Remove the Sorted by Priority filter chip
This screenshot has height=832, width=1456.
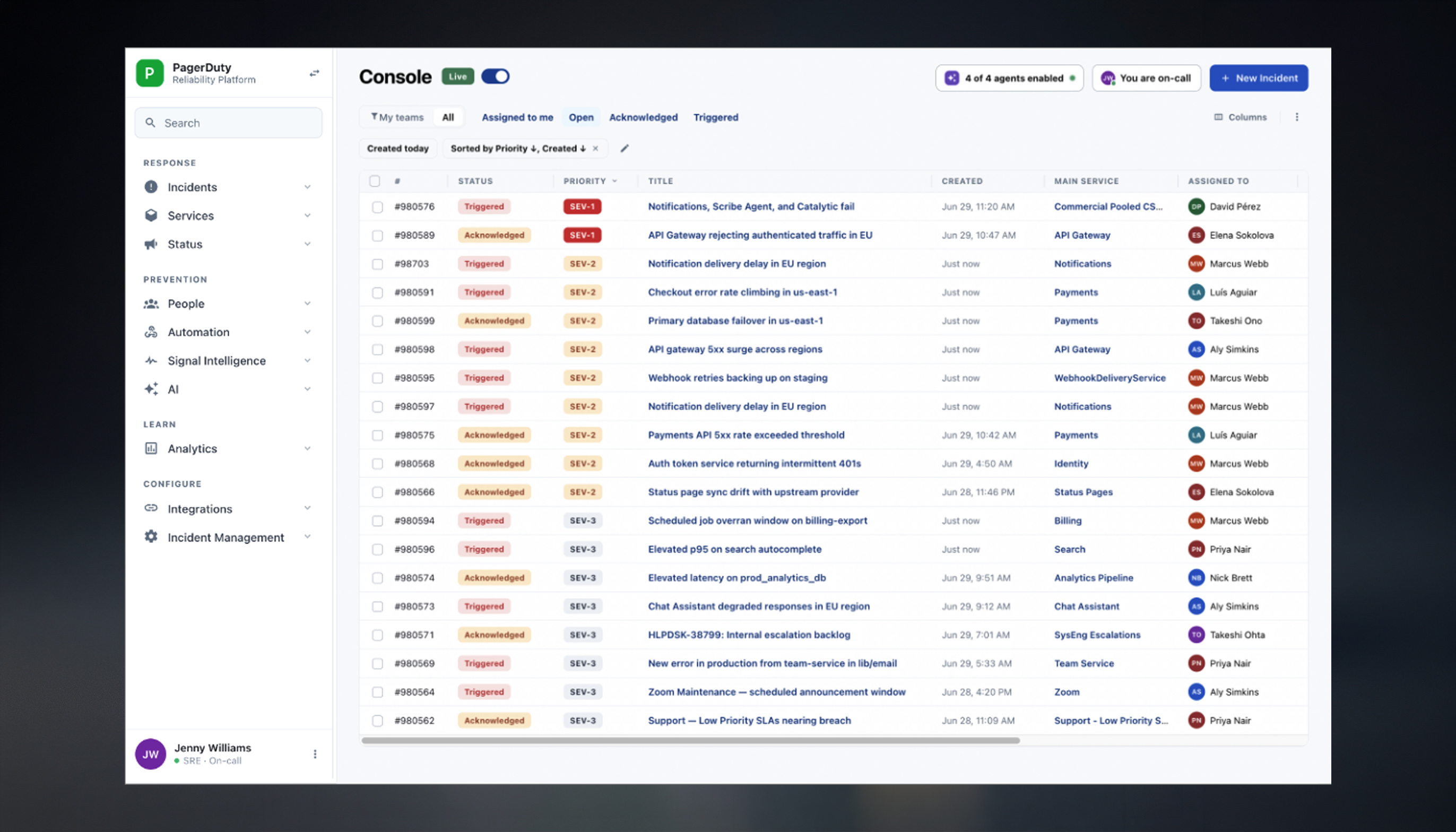(595, 149)
